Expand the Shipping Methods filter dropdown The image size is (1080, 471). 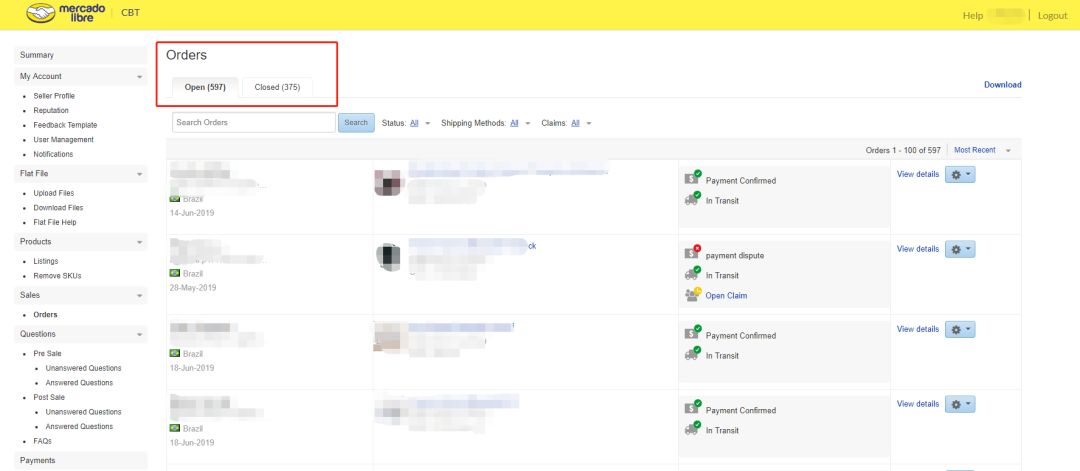[x=528, y=123]
